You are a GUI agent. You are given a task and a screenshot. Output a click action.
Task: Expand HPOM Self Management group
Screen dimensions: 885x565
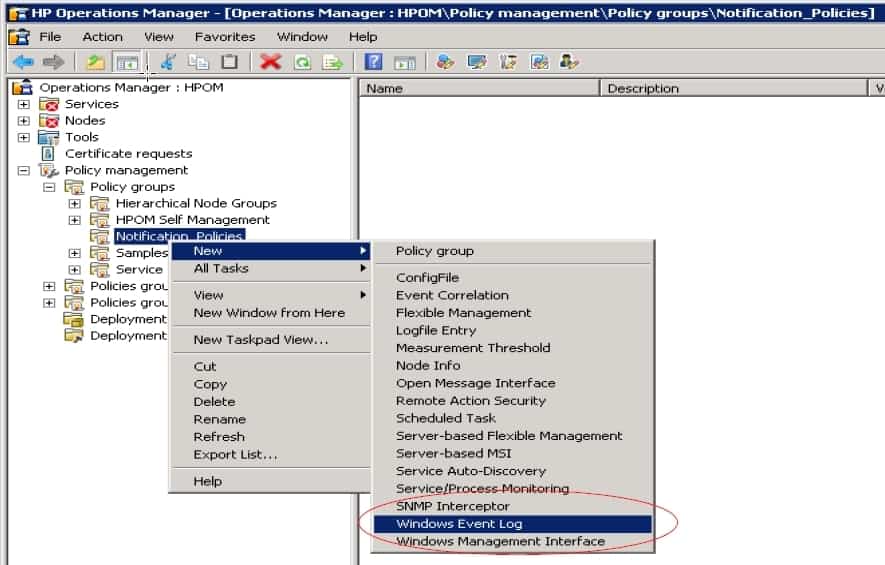pos(75,220)
